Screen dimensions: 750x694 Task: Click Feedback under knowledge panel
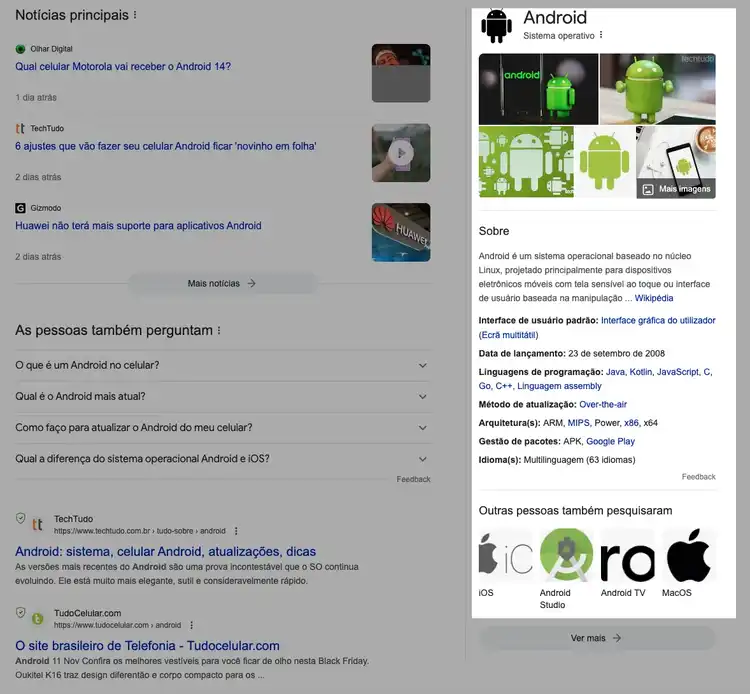698,477
